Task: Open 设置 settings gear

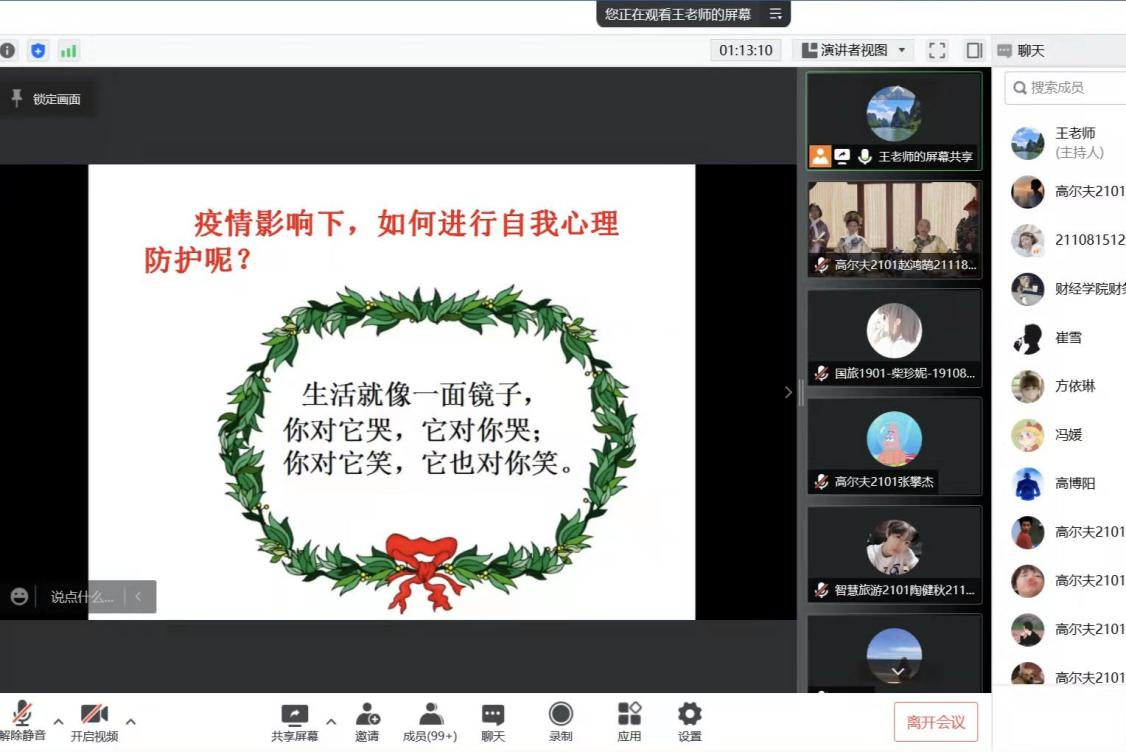Action: coord(690,715)
